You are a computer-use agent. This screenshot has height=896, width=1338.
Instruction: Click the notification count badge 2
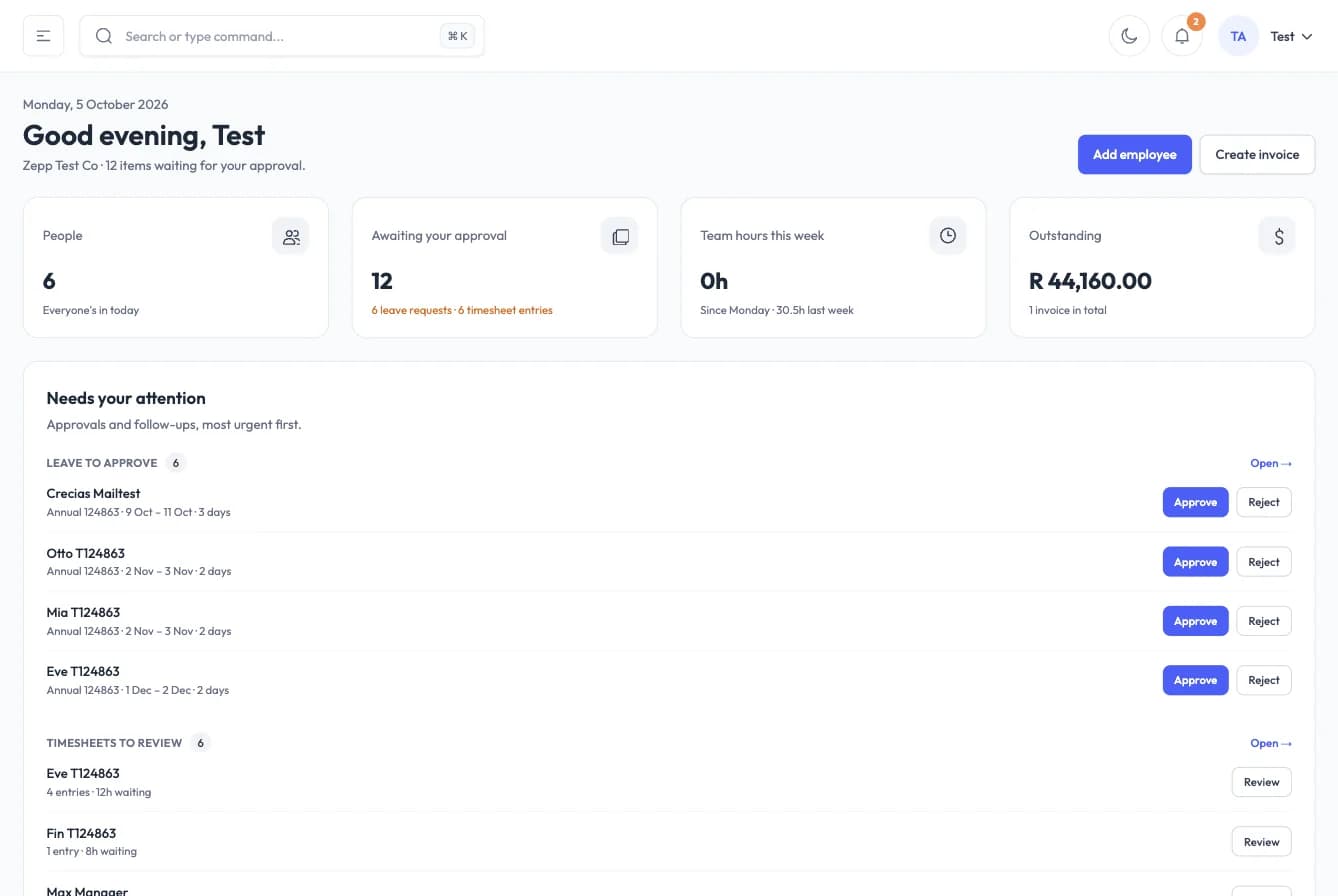[1196, 21]
